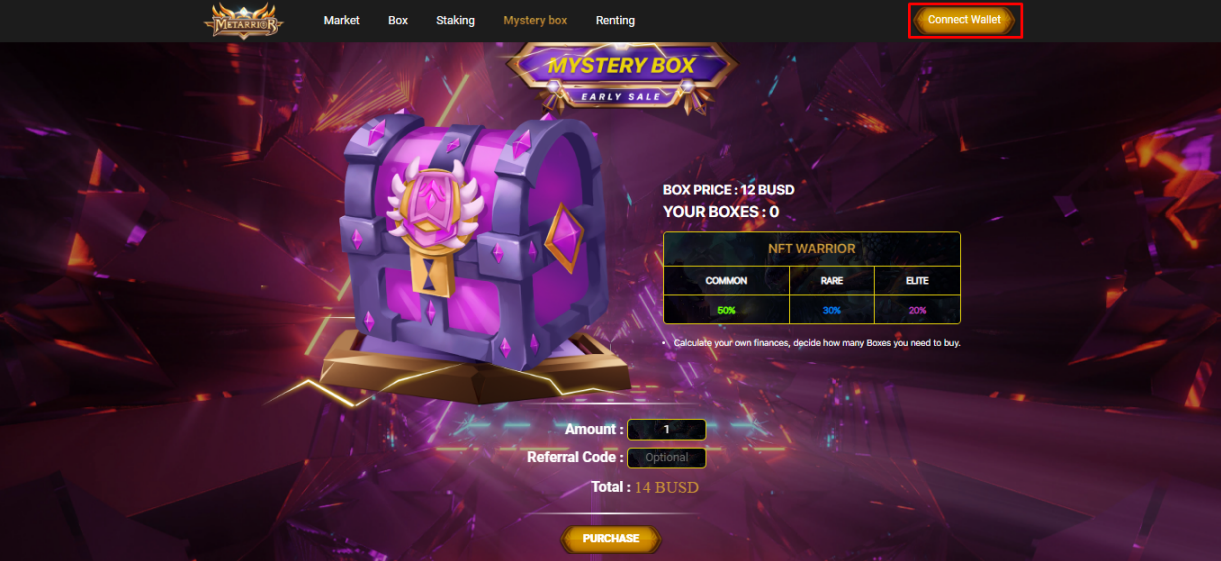The image size is (1221, 561).
Task: Click the Mystery Box Early Sale banner
Action: pyautogui.click(x=621, y=75)
